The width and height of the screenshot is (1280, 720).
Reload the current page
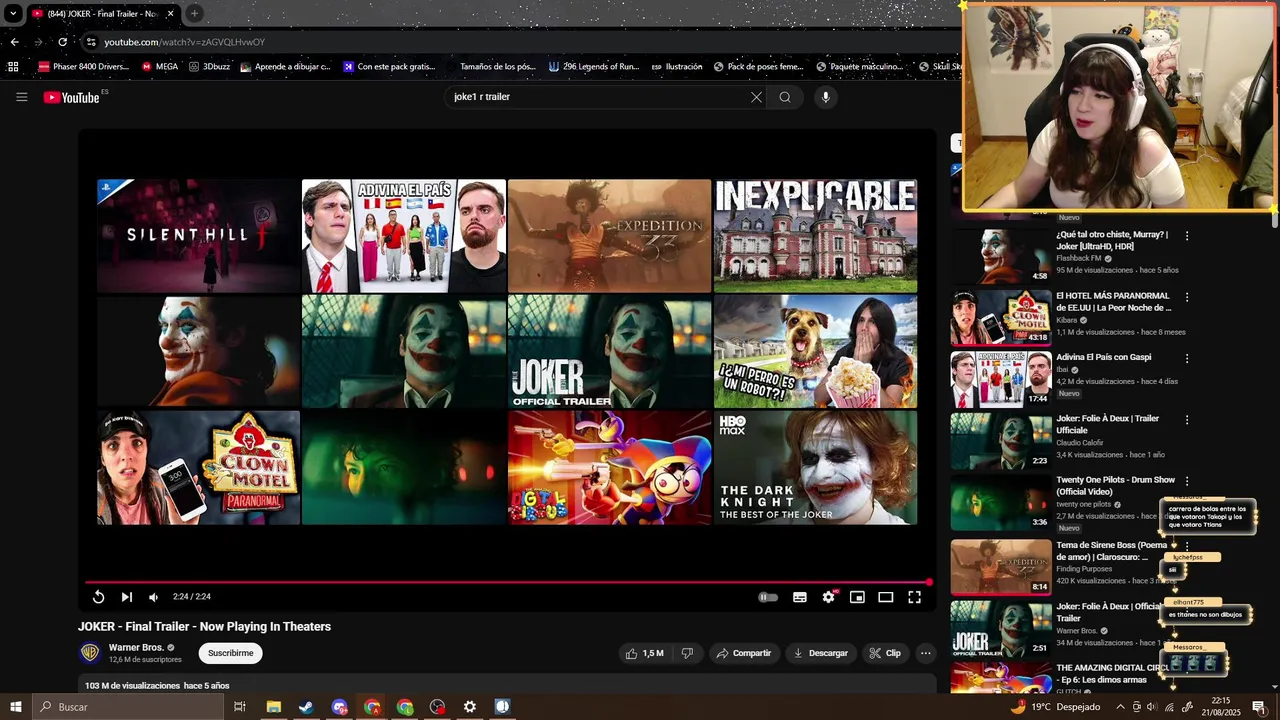pos(62,42)
